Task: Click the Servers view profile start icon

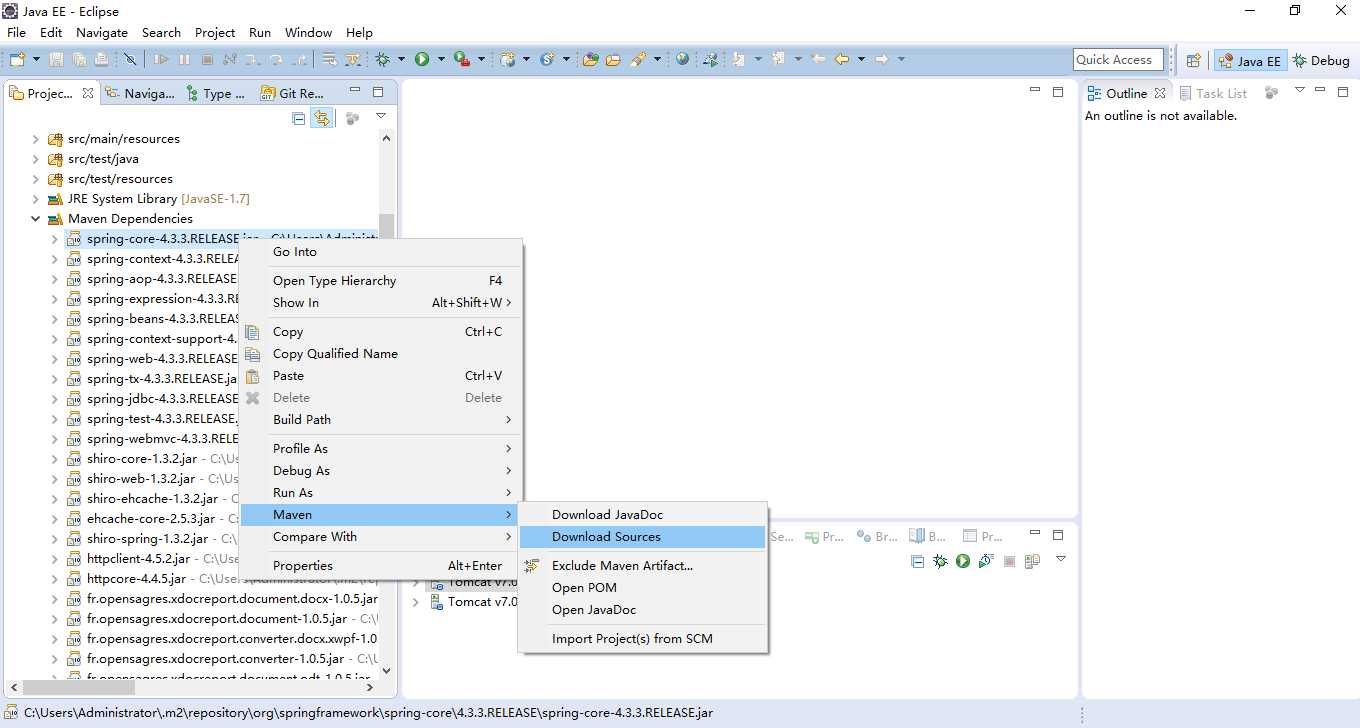Action: pos(985,562)
